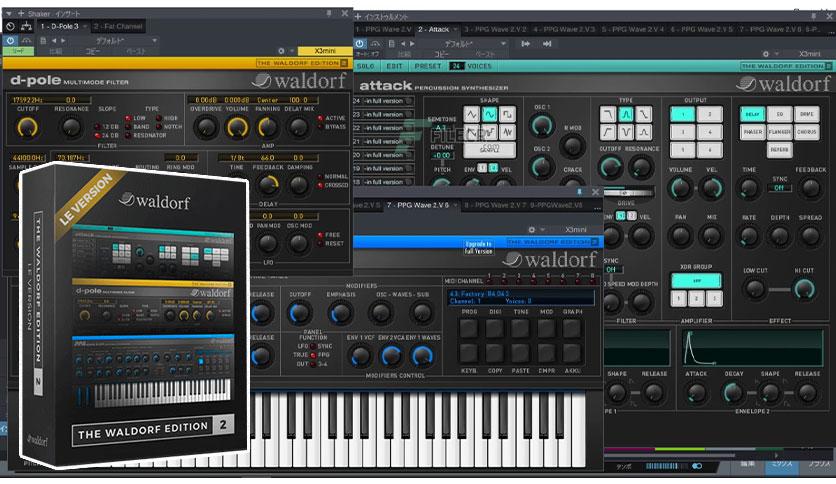This screenshot has height=484, width=836.
Task: Select the band-pass filter type icon in Attack
Action: pos(626,114)
